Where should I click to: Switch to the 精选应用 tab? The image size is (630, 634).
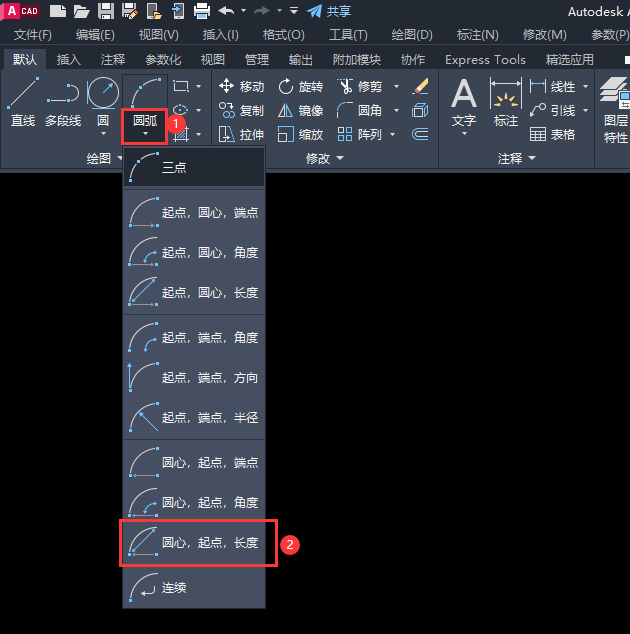(569, 60)
